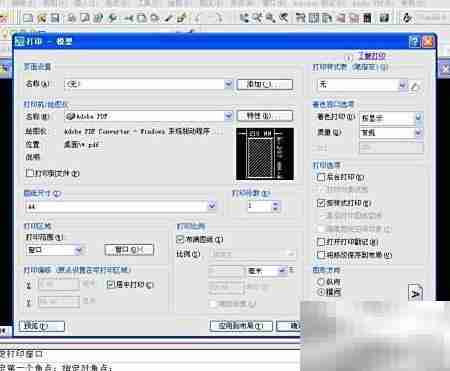Click the Block Editor toolbar icon
Image resolution: width=450 pixels, height=371 pixels.
[181, 18]
